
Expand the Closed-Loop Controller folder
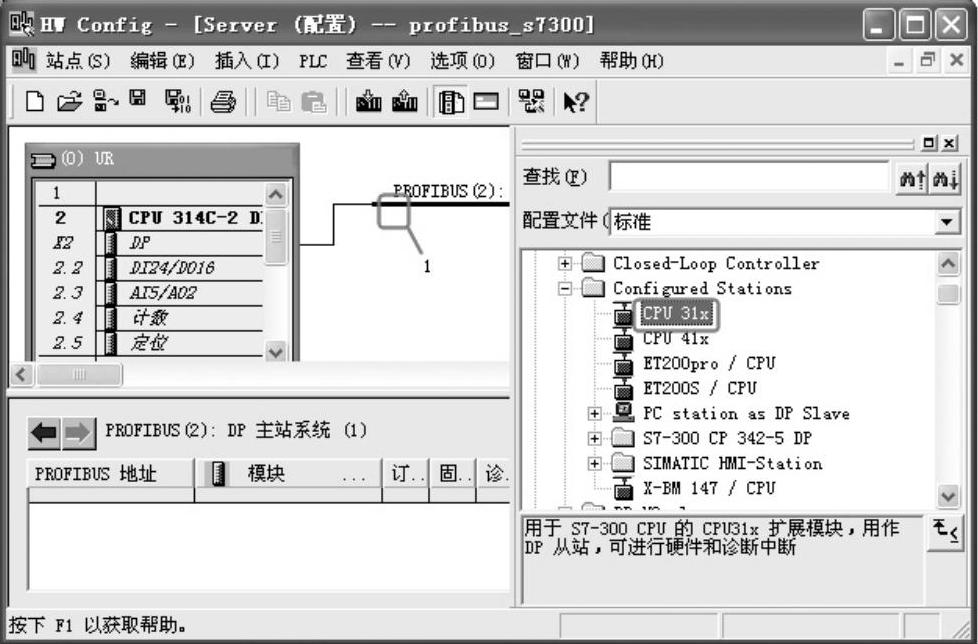click(x=564, y=263)
